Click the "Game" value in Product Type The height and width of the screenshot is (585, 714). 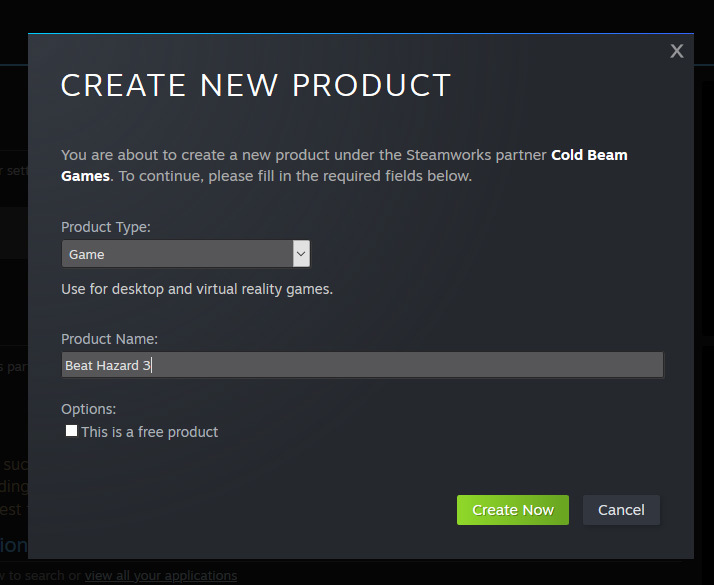click(x=87, y=255)
